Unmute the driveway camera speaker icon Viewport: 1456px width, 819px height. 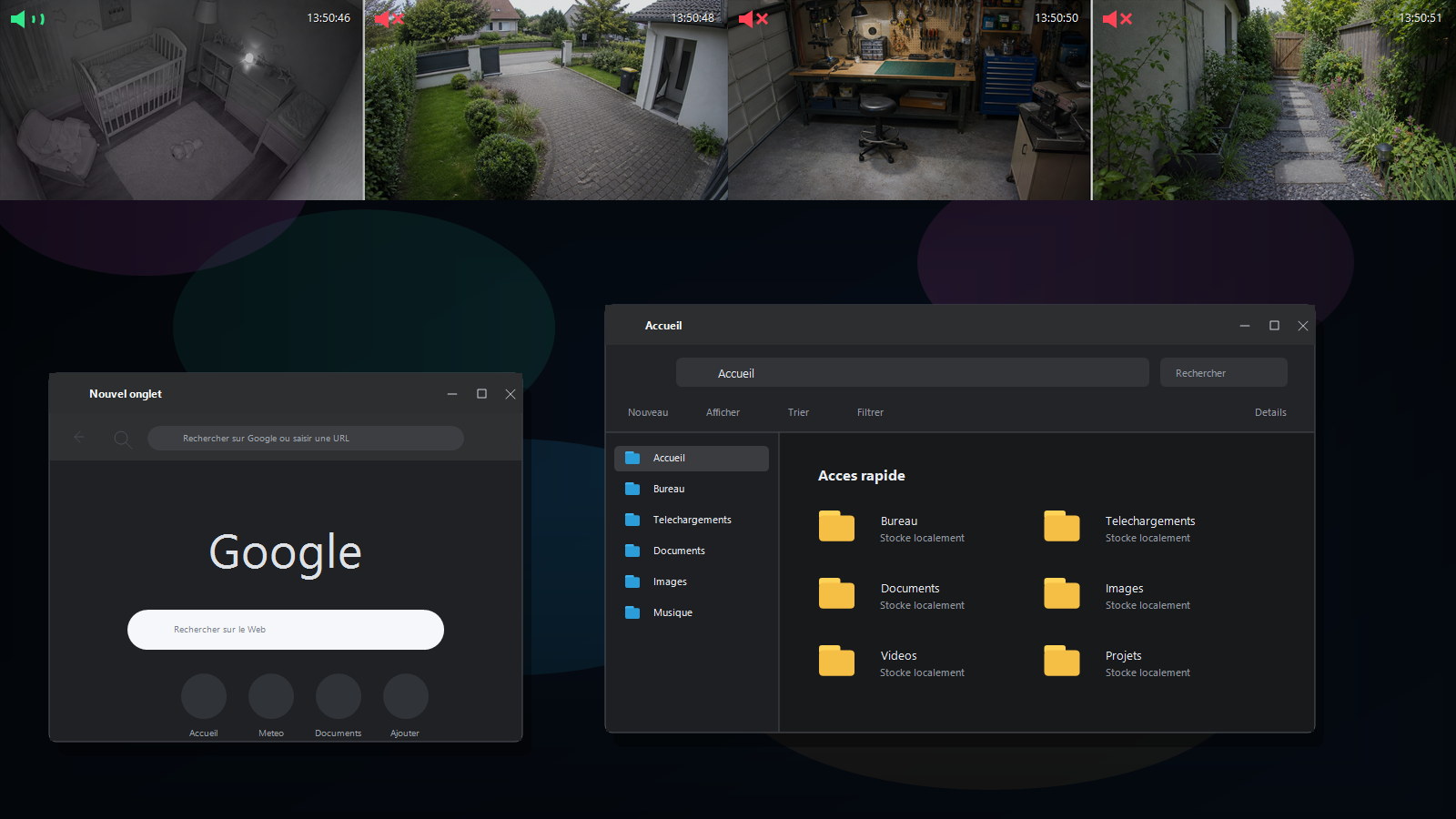click(x=389, y=19)
